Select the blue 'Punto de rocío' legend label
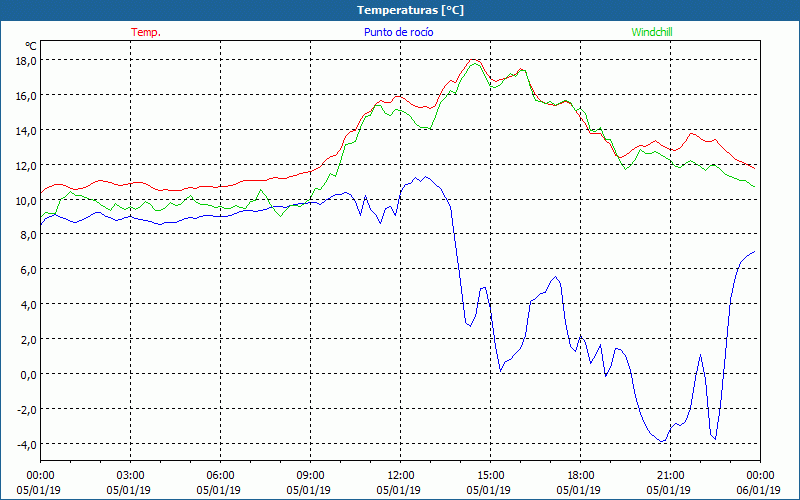Image resolution: width=800 pixels, height=500 pixels. click(398, 32)
